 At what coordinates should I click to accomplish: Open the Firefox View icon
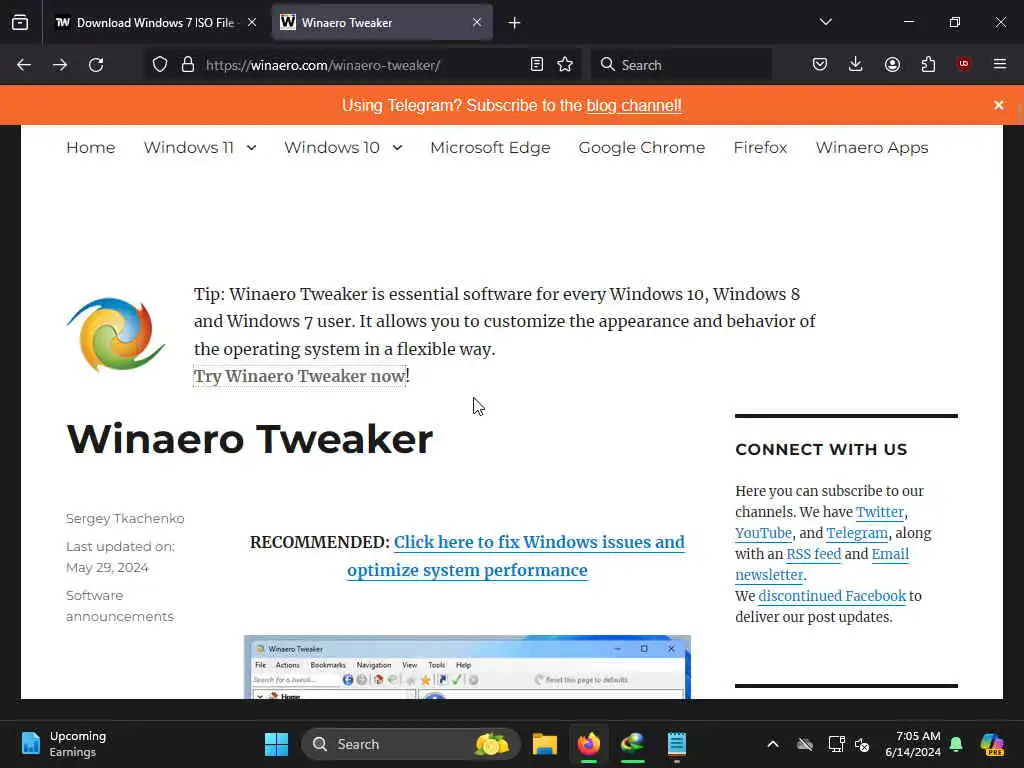[20, 22]
